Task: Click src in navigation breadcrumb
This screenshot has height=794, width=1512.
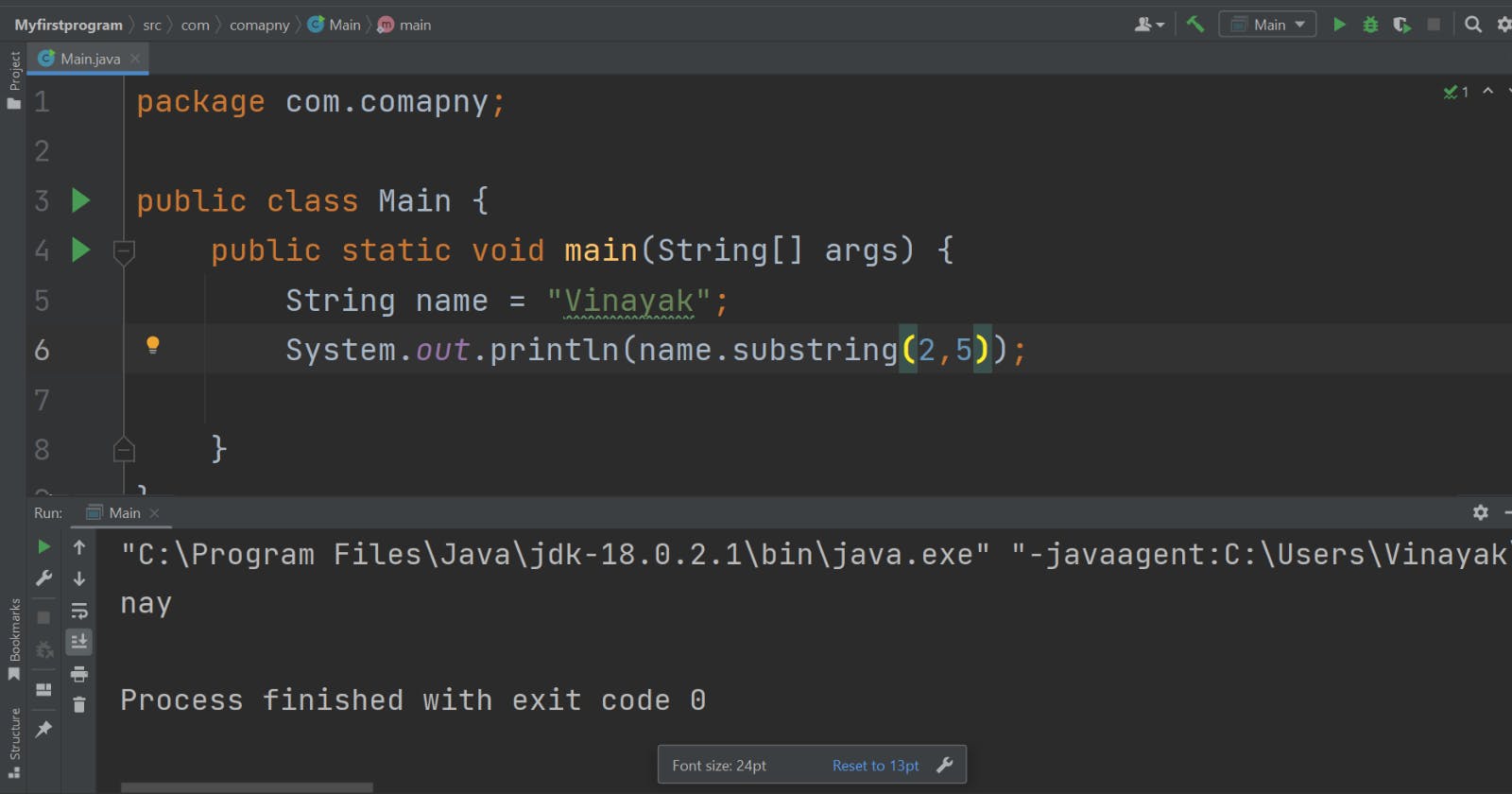Action: click(152, 25)
